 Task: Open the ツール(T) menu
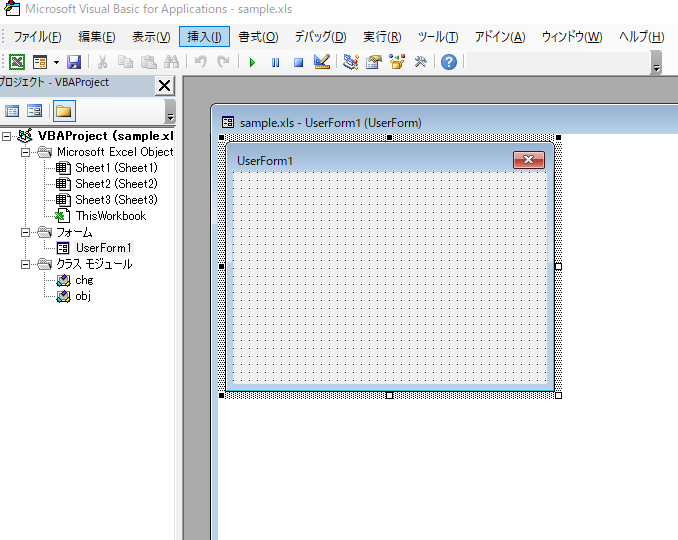tap(438, 37)
